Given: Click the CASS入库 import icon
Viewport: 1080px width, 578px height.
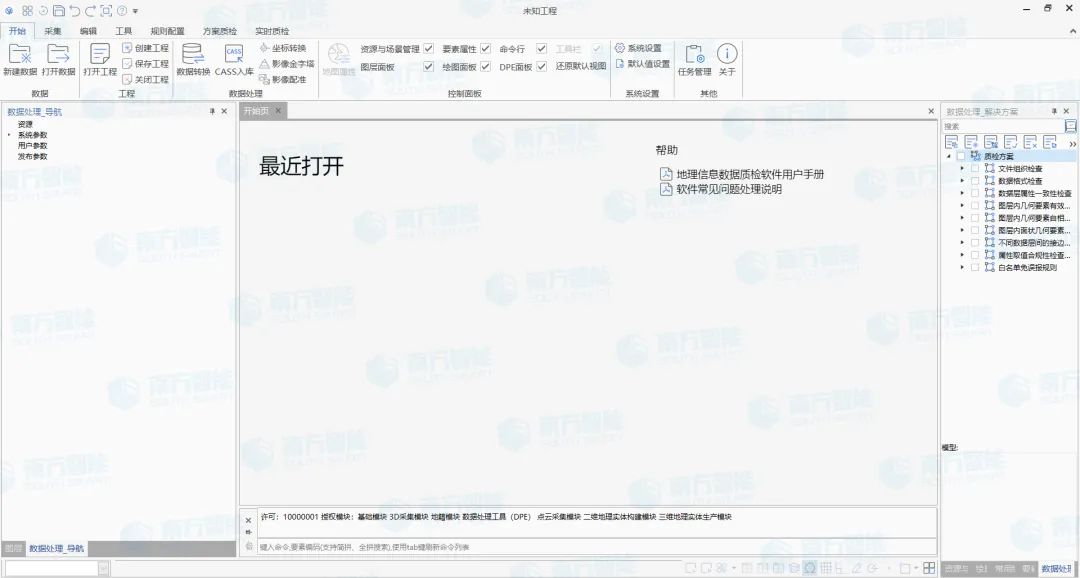Looking at the screenshot, I should pyautogui.click(x=234, y=54).
